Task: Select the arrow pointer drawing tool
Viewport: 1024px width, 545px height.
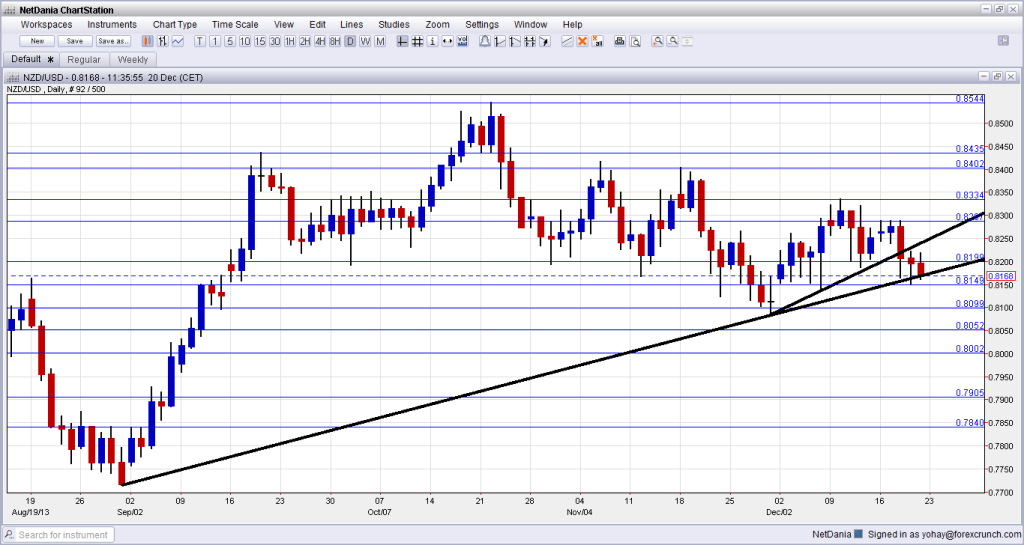Action: click(x=545, y=41)
